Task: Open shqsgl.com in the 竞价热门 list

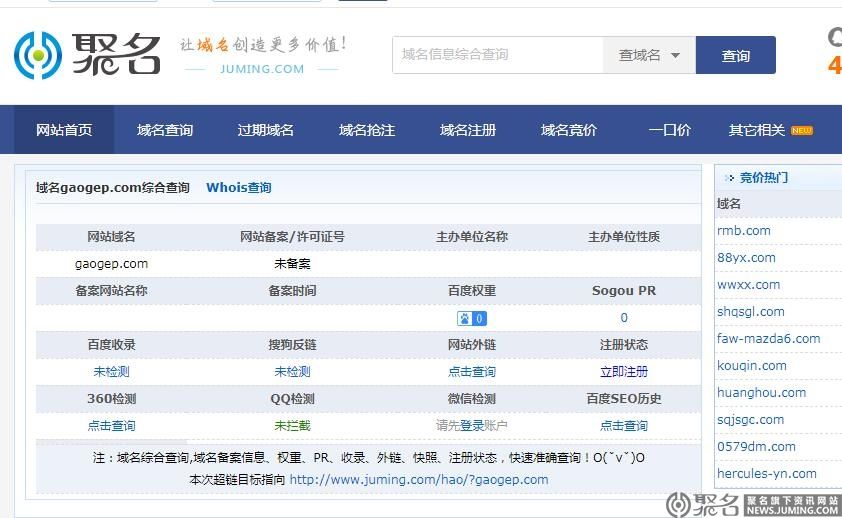Action: click(751, 312)
